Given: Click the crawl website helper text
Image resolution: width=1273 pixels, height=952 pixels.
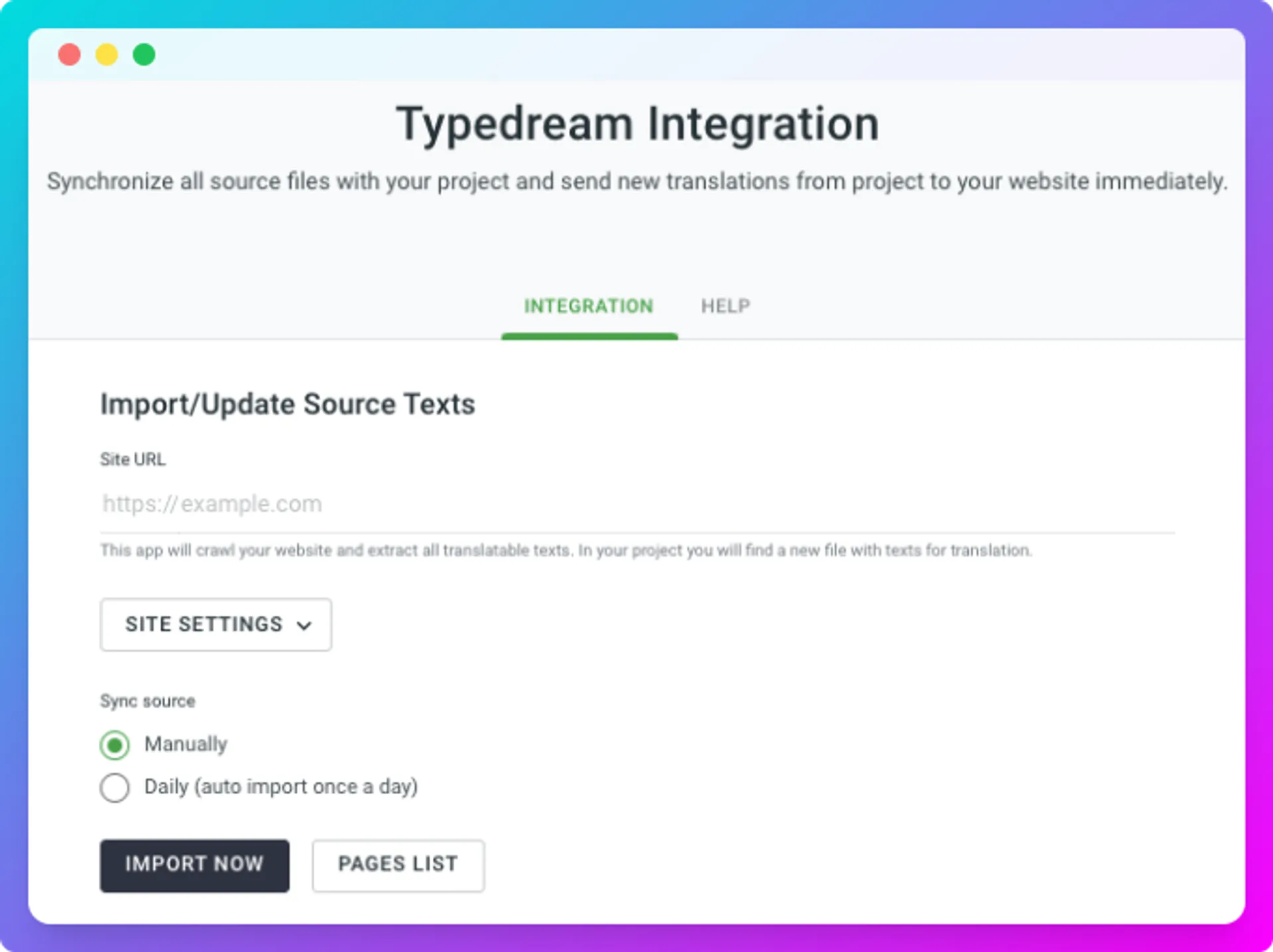Looking at the screenshot, I should 566,550.
